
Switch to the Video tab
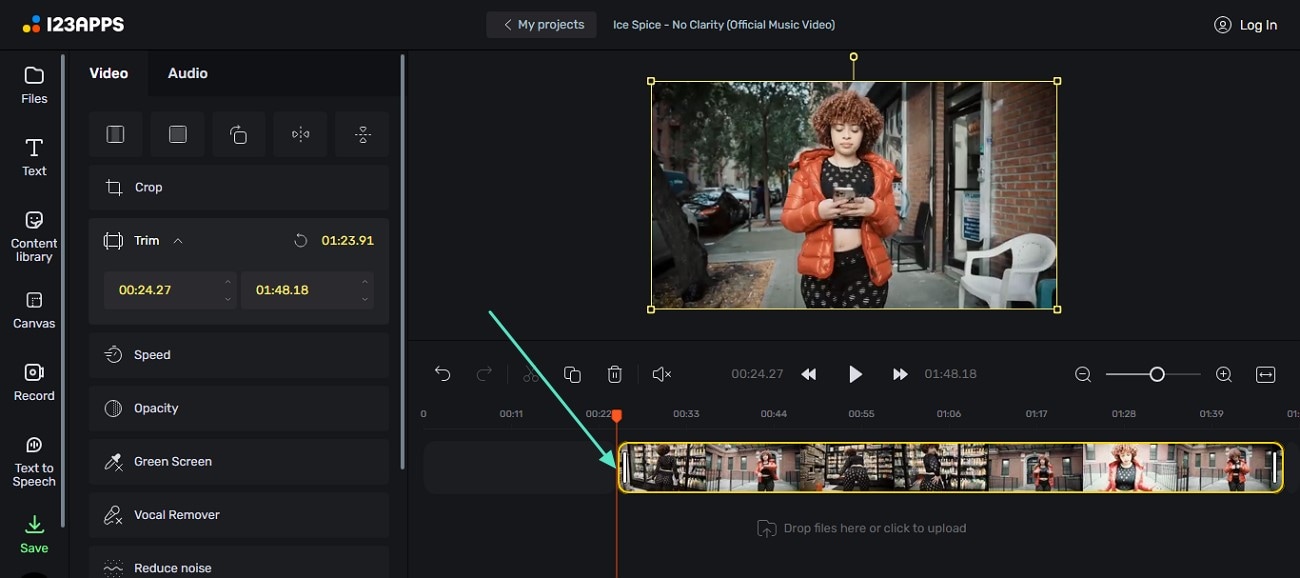[x=108, y=73]
